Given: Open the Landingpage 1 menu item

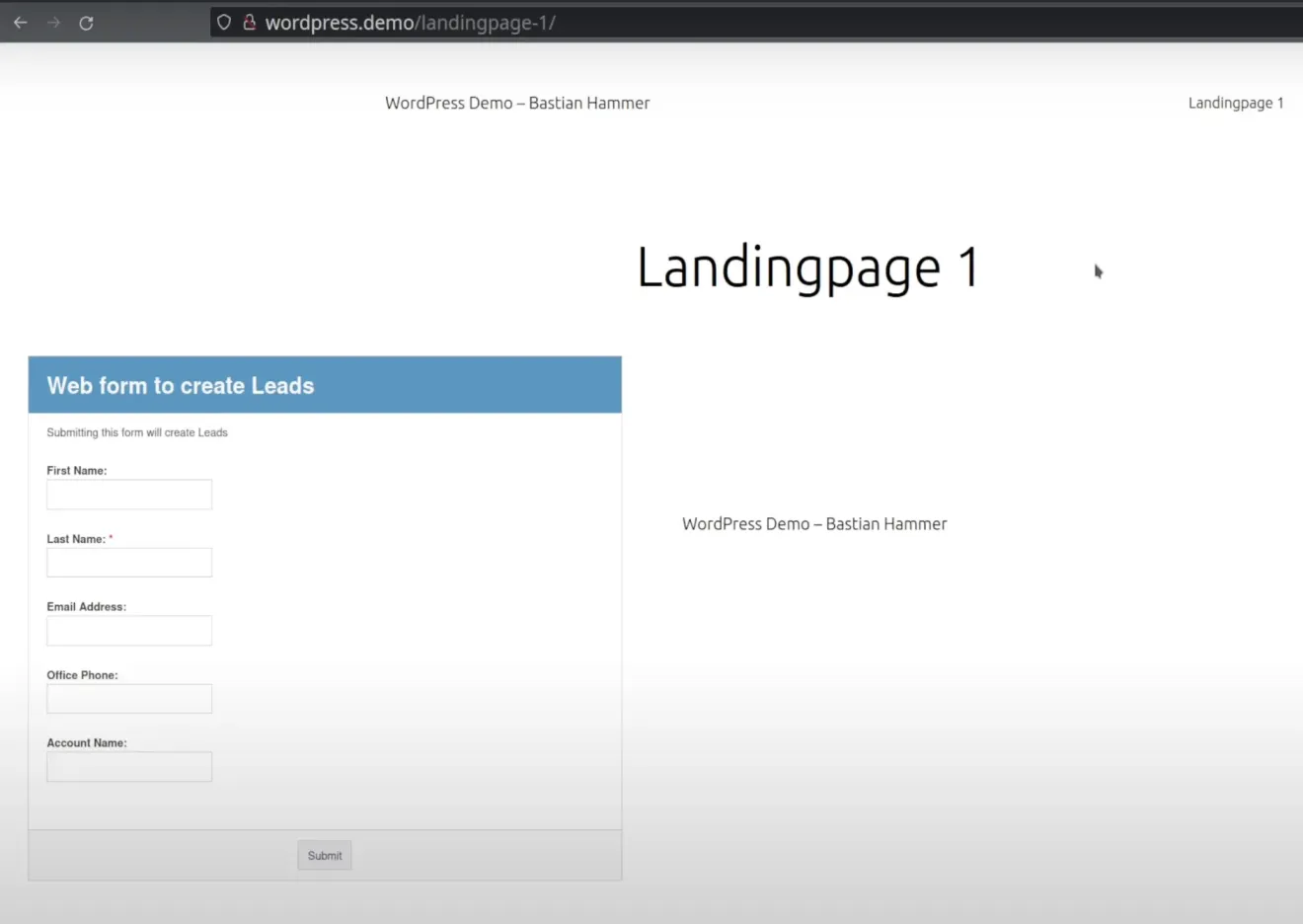Looking at the screenshot, I should 1235,102.
